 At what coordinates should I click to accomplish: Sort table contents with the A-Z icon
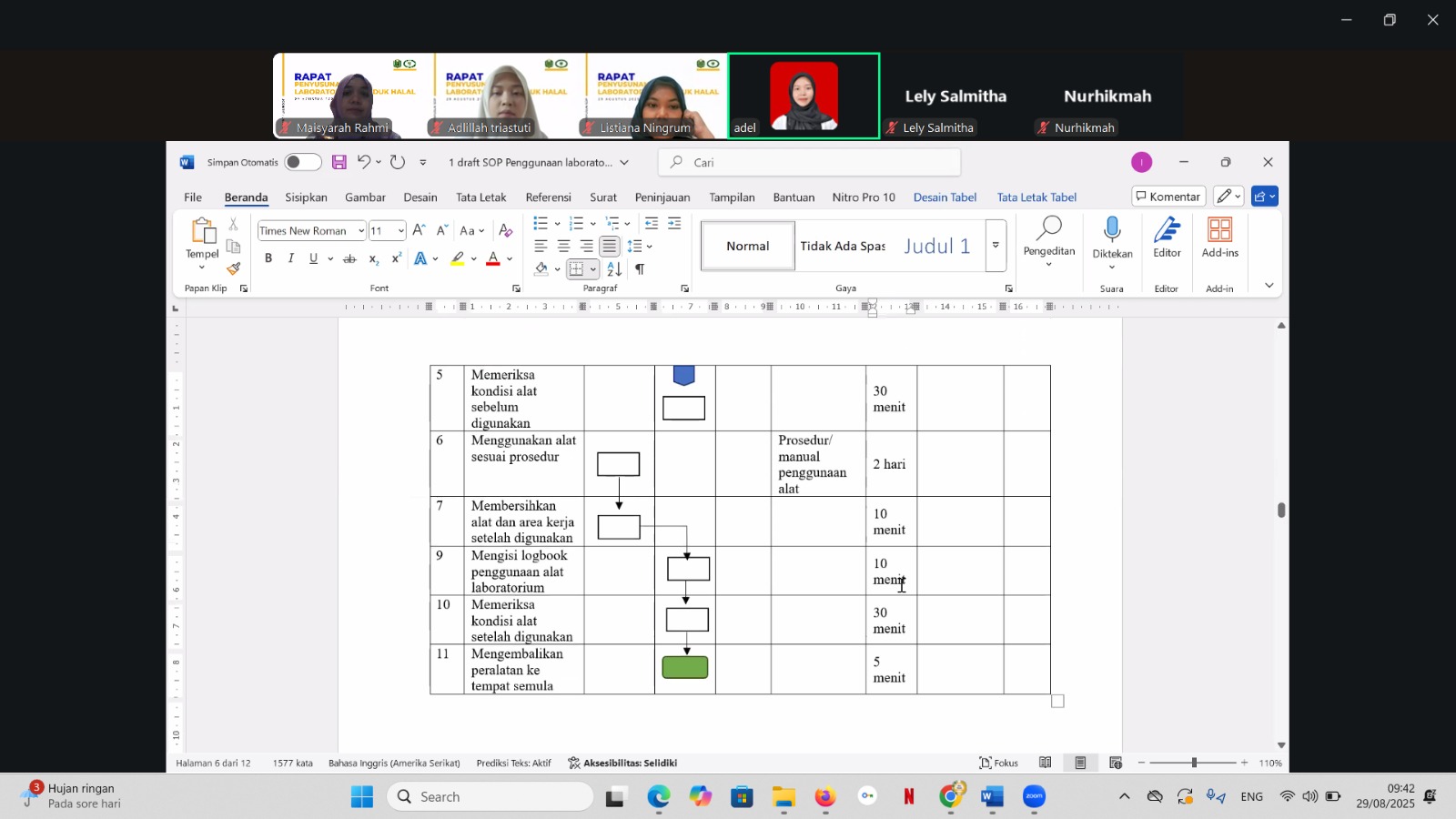(614, 269)
